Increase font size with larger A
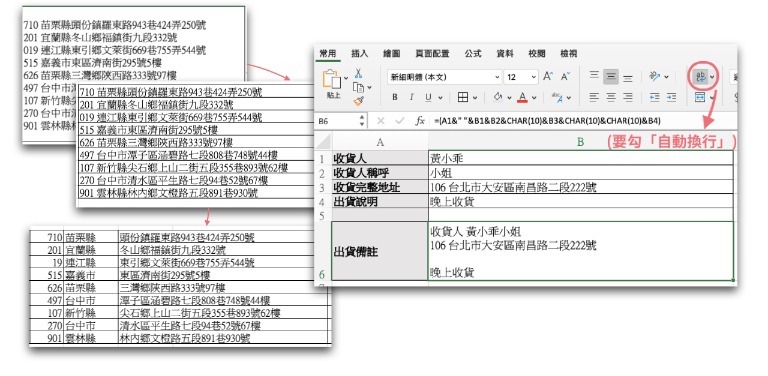This screenshot has width=768, height=376. (x=548, y=77)
